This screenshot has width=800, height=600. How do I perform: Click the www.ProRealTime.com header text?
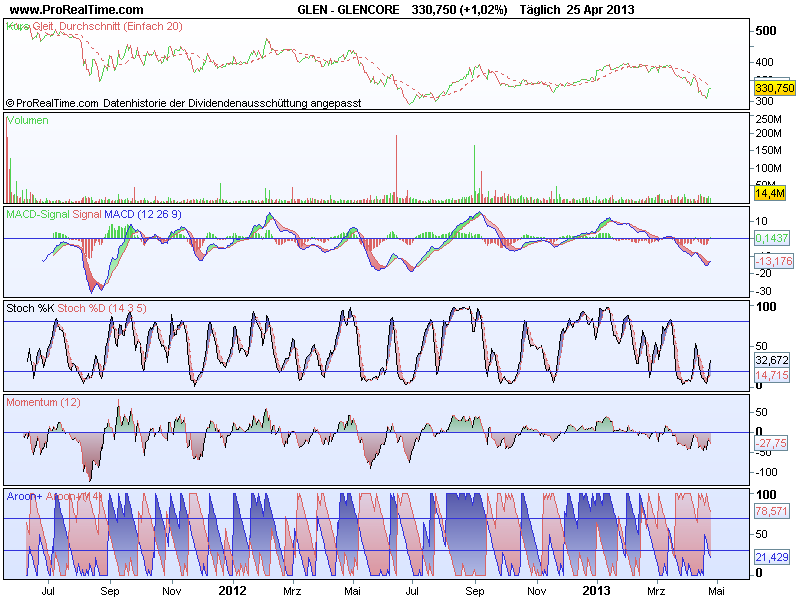[x=77, y=9]
